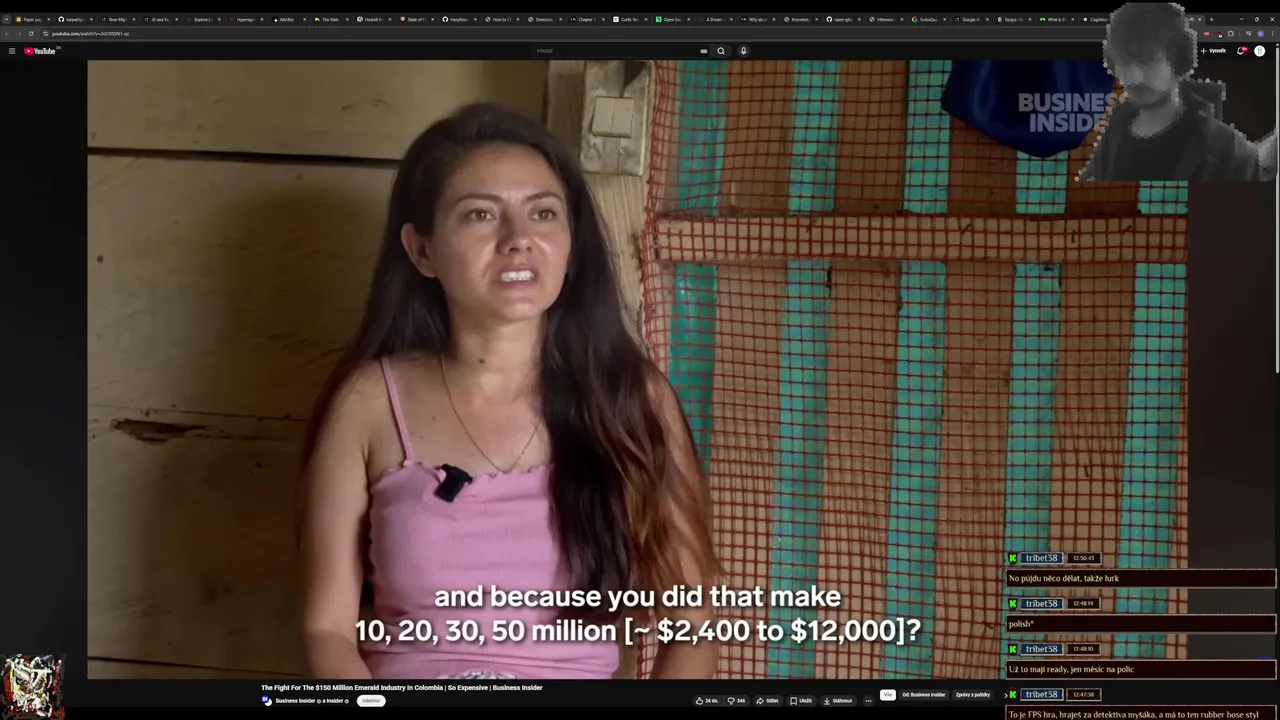1280x720 pixels.
Task: Open a new browser tab with plus
Action: (1211, 19)
